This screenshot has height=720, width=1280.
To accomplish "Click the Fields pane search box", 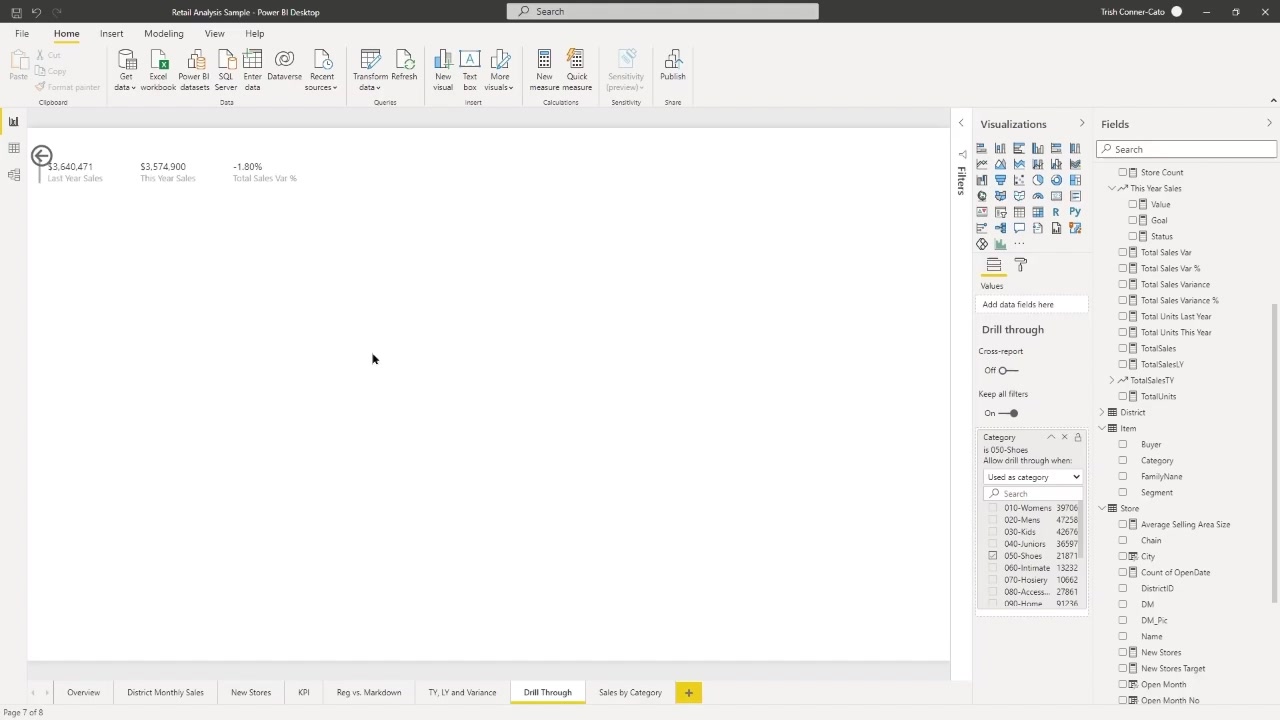I will point(1186,149).
